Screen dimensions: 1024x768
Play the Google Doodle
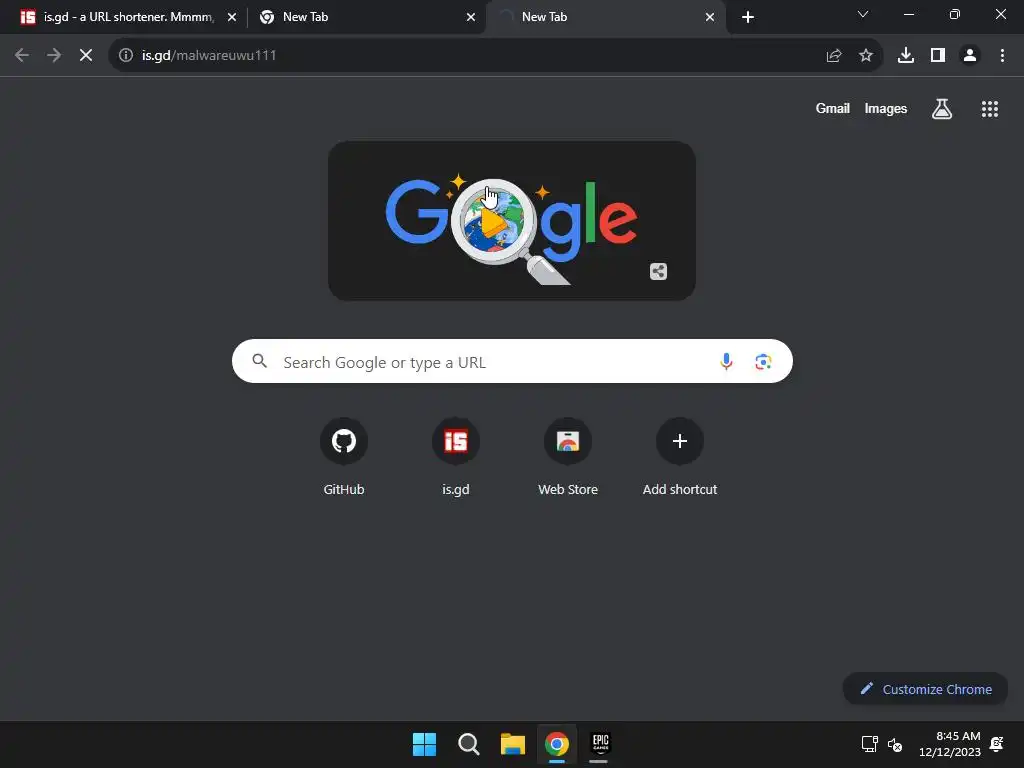(x=493, y=222)
